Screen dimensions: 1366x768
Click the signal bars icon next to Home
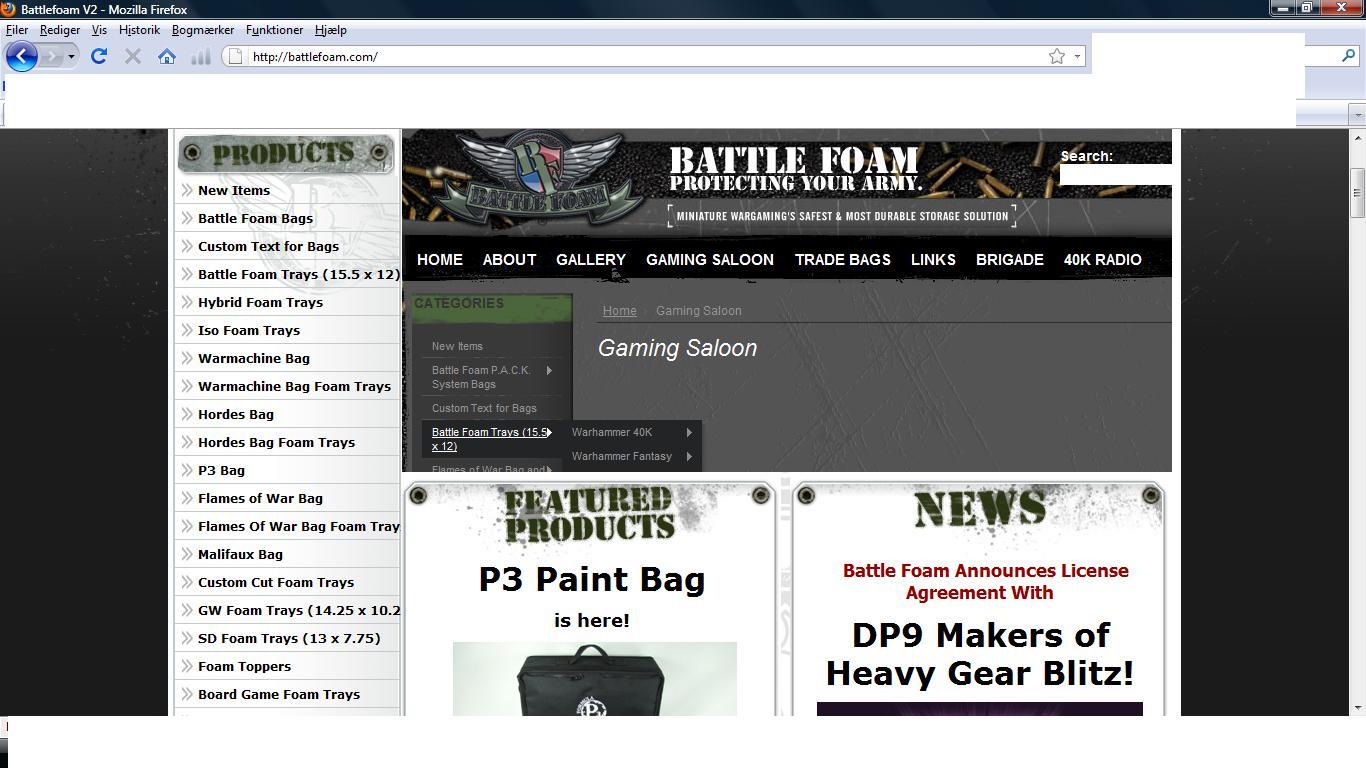[200, 56]
